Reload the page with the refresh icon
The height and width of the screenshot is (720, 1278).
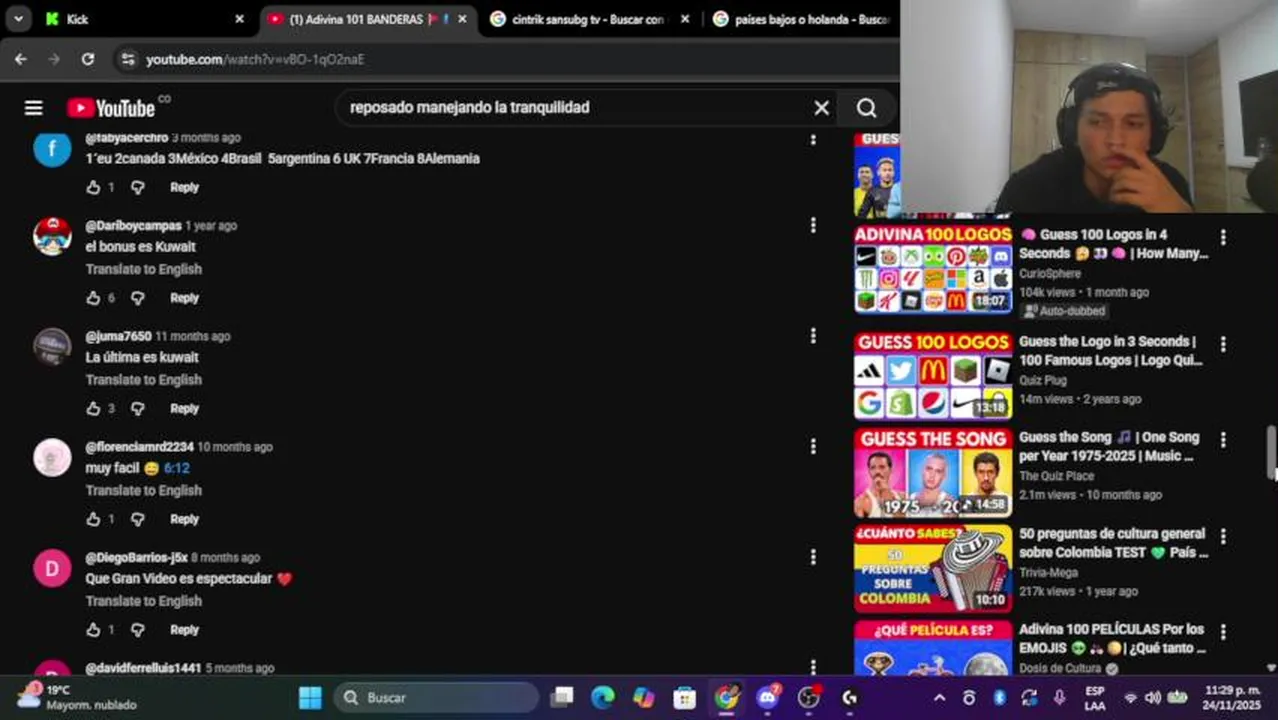point(88,59)
